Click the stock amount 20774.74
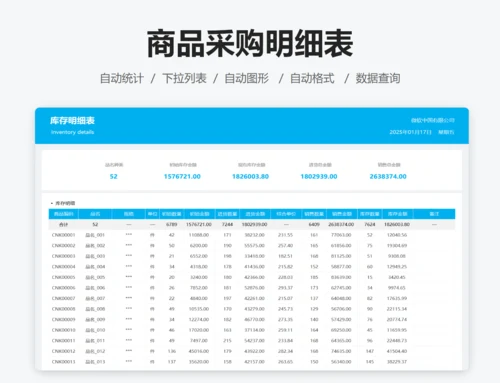The height and width of the screenshot is (383, 500). click(397, 319)
